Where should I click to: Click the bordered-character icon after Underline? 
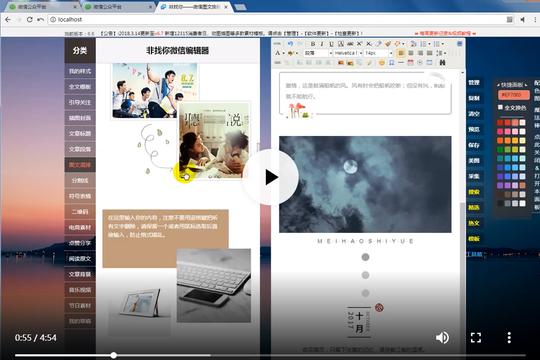click(341, 44)
